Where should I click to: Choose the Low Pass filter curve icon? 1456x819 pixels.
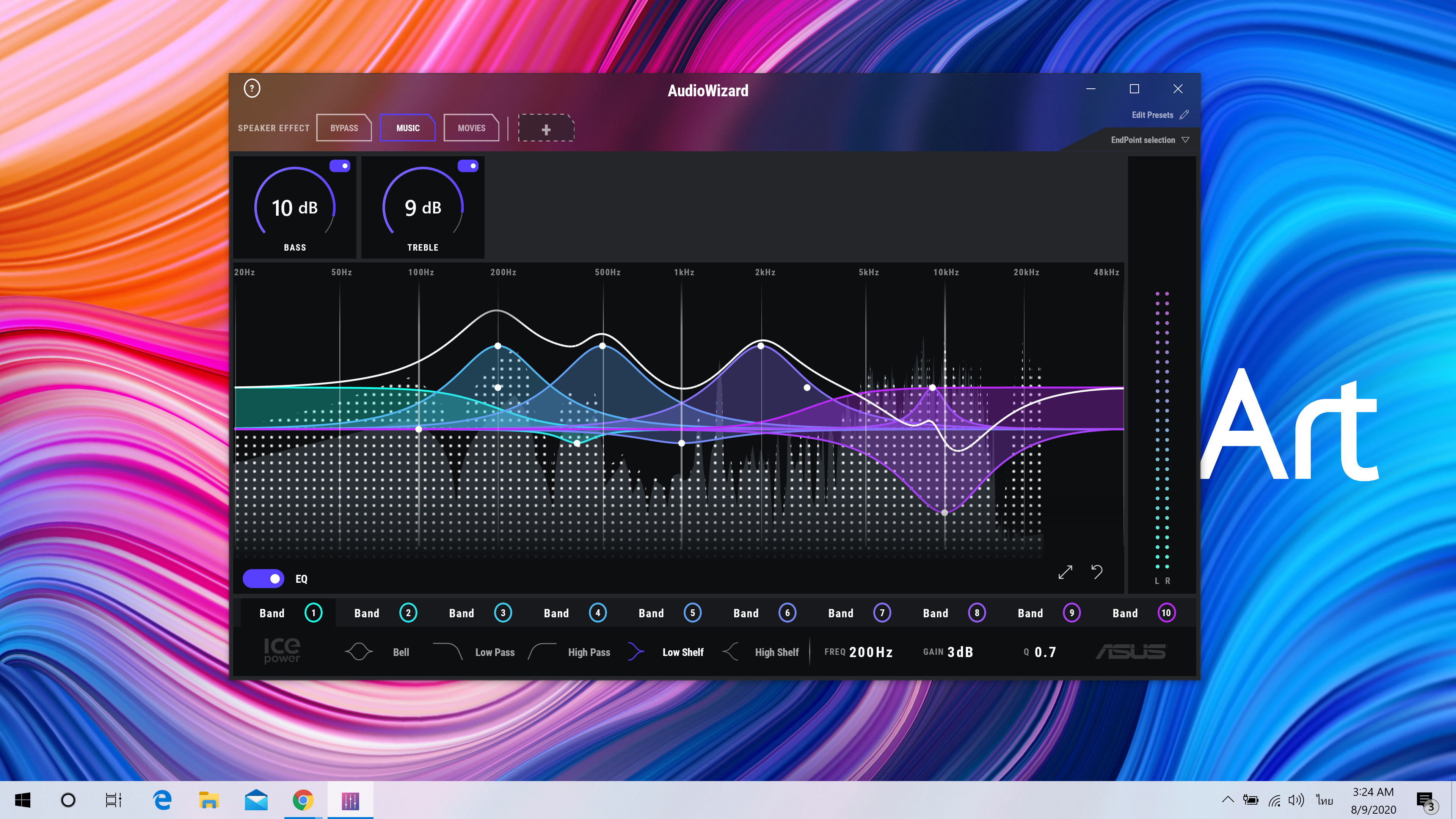coord(448,652)
